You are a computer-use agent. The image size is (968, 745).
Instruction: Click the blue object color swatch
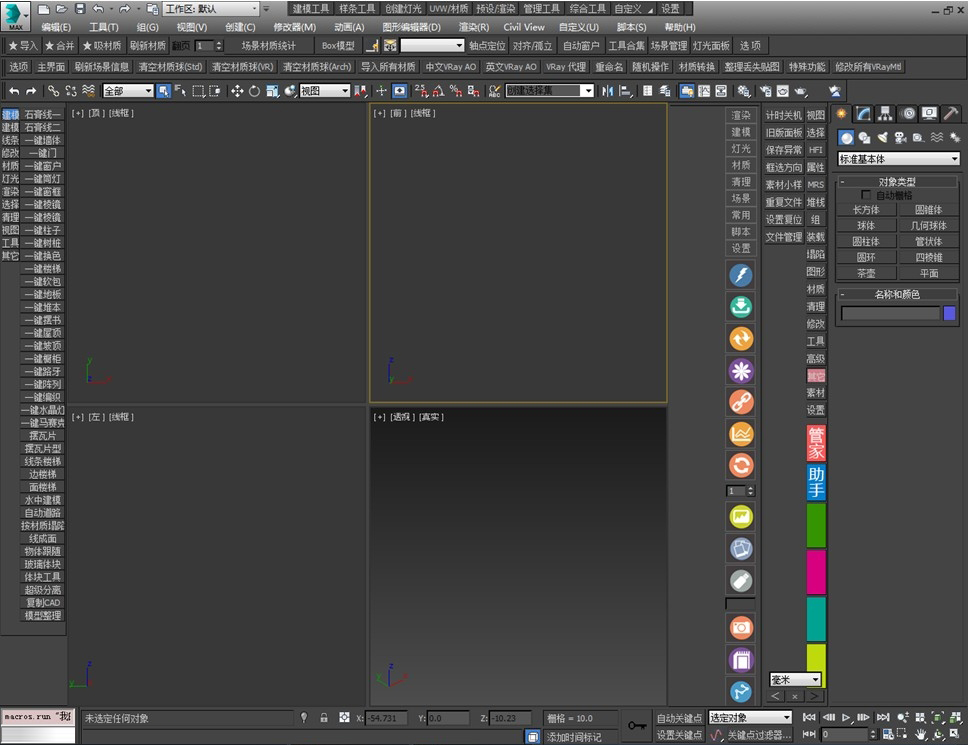949,314
